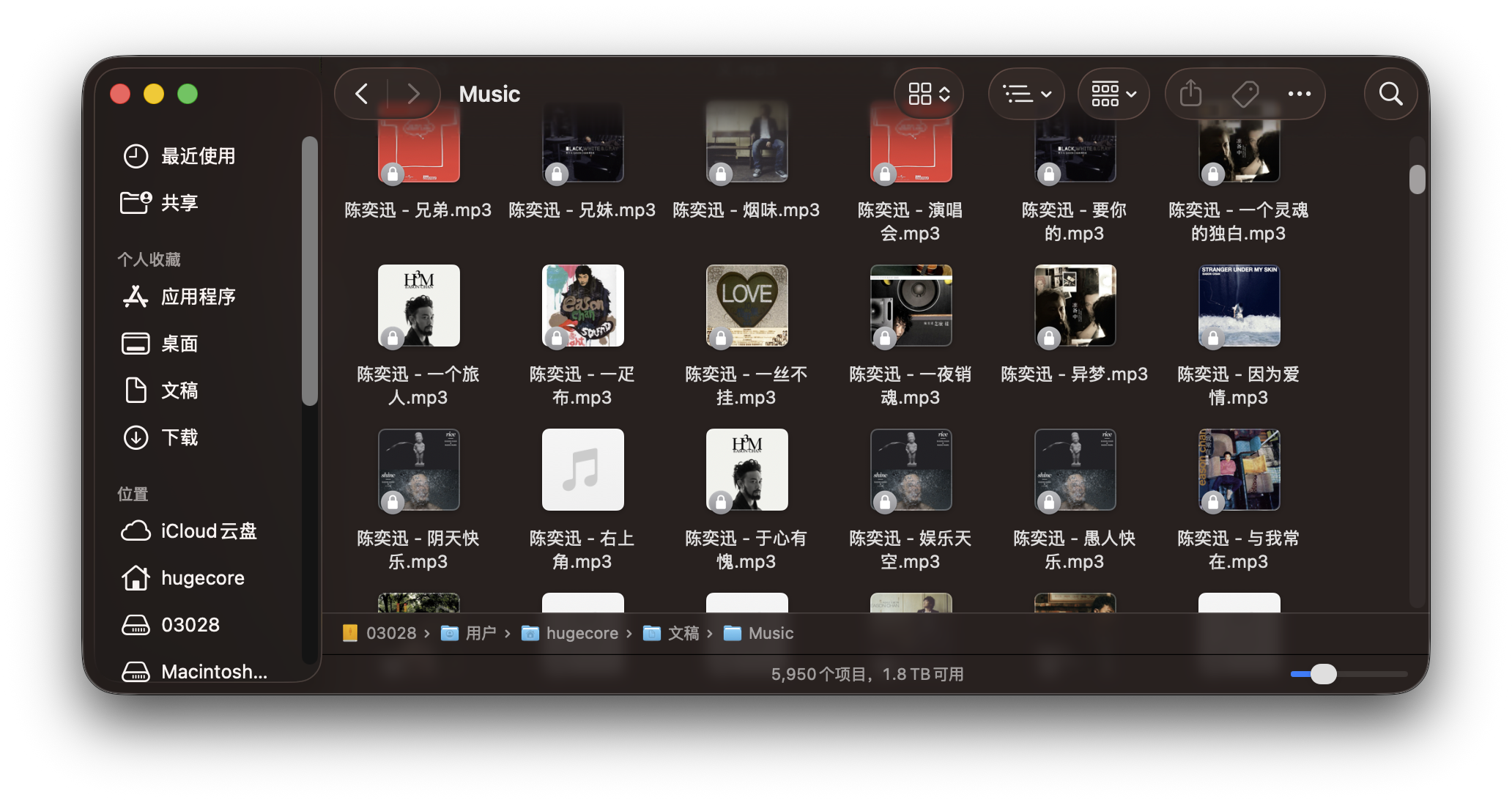
Task: Click hugecore in the path bar
Action: click(581, 633)
